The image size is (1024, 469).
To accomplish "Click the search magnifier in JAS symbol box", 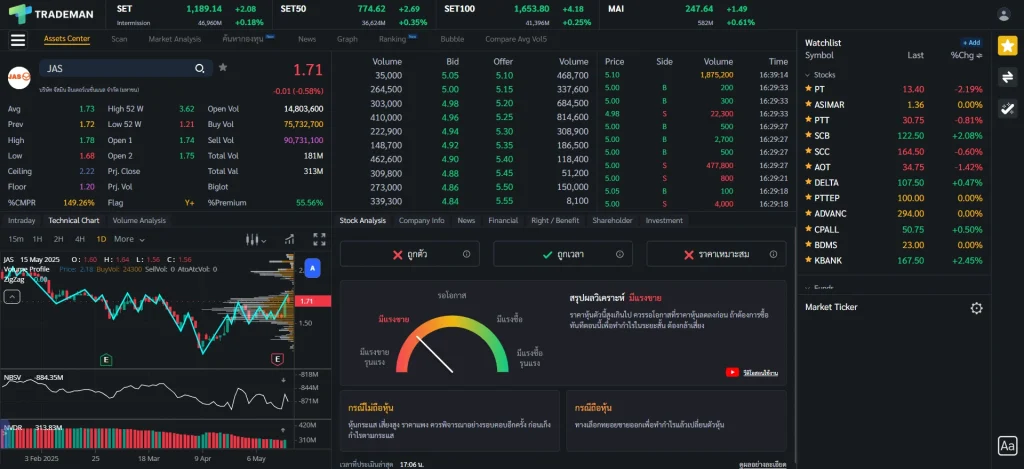I will pos(200,69).
